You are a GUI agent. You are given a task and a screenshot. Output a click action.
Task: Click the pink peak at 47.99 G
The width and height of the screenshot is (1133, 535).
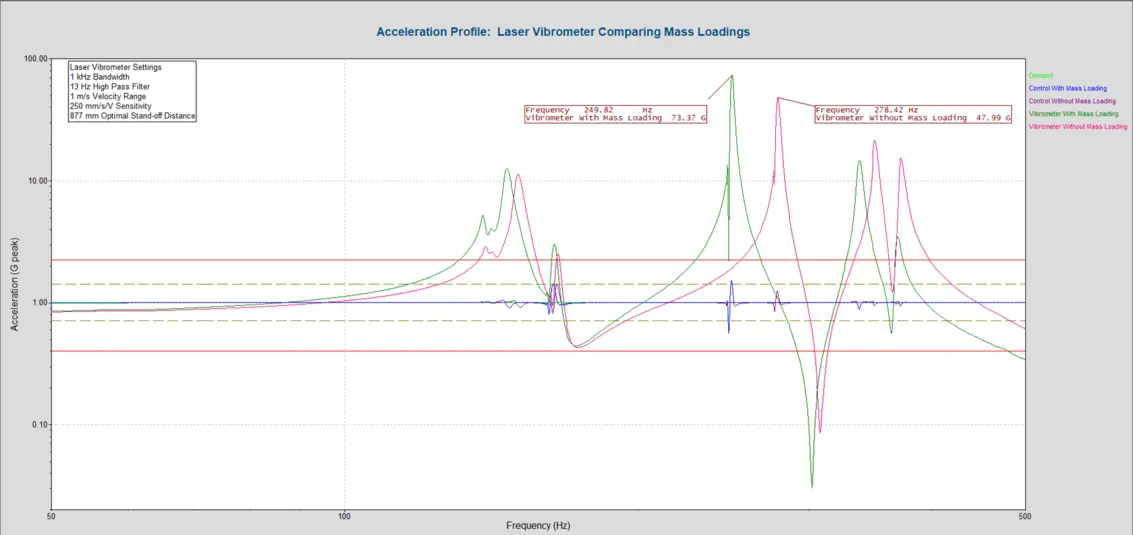click(x=778, y=99)
